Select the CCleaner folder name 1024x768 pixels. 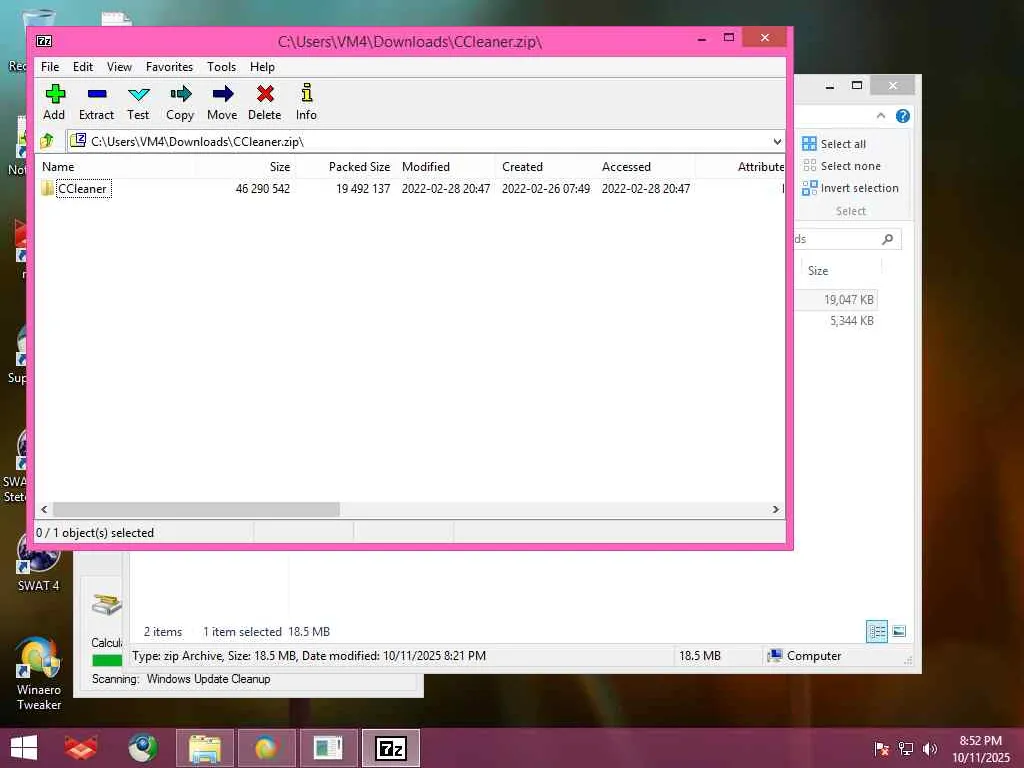click(82, 189)
